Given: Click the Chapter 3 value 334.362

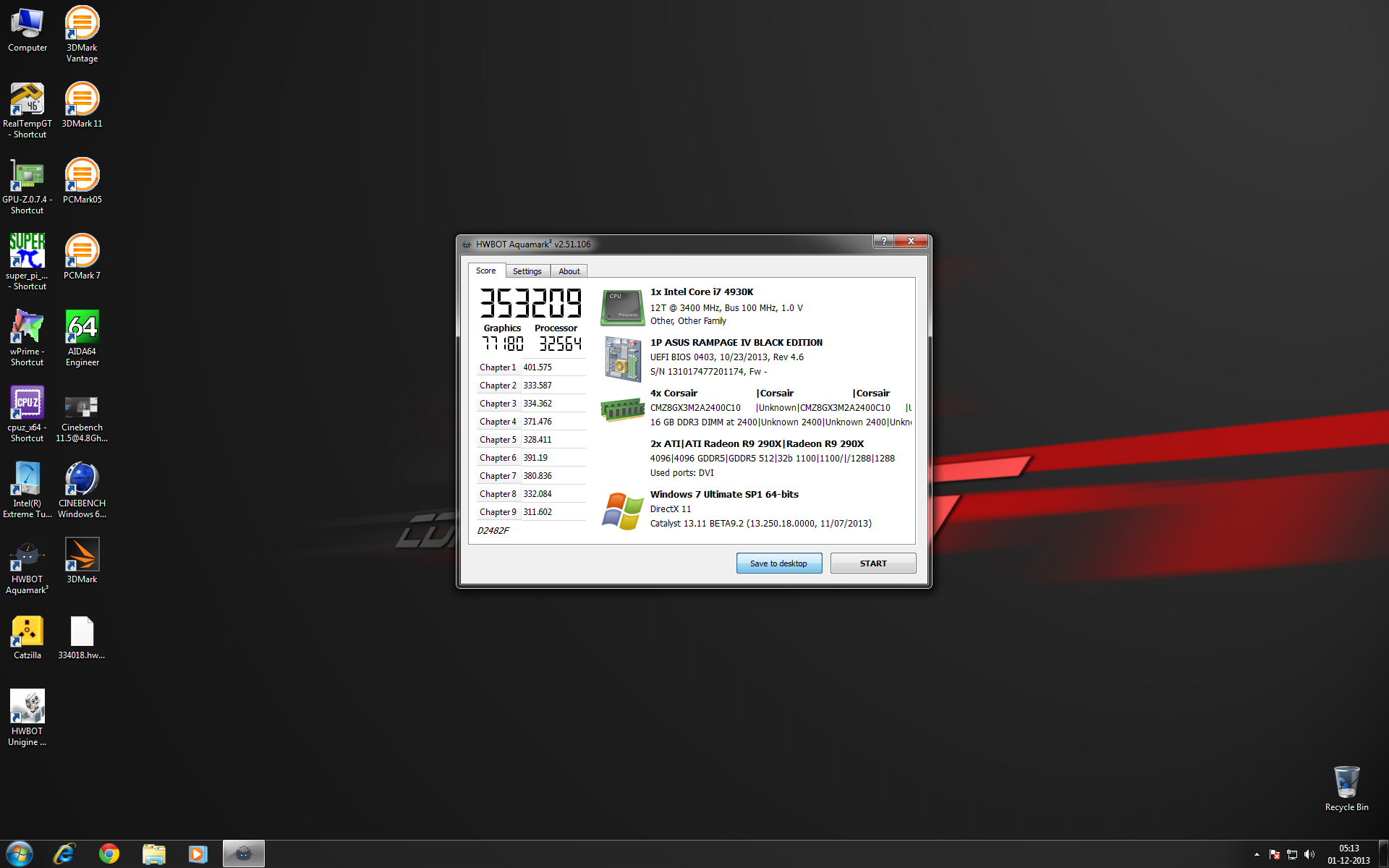Looking at the screenshot, I should pyautogui.click(x=538, y=404).
